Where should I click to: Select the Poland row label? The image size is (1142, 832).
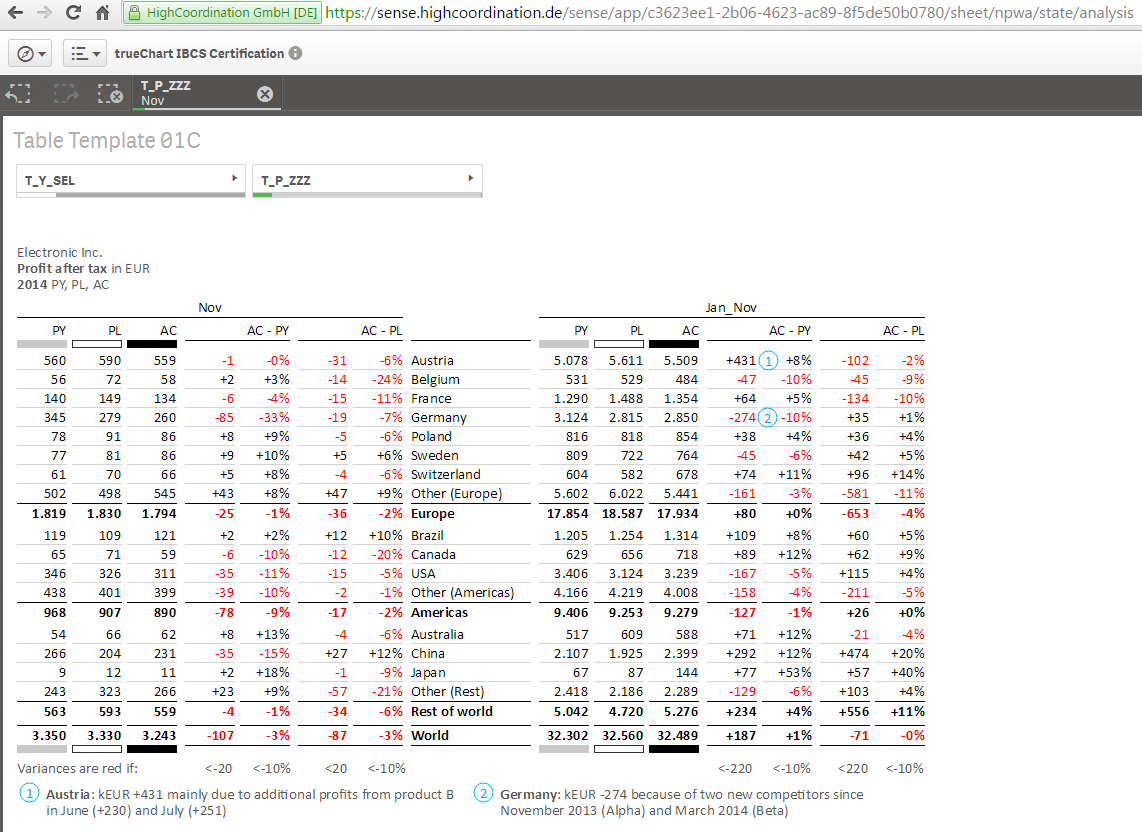pos(431,436)
